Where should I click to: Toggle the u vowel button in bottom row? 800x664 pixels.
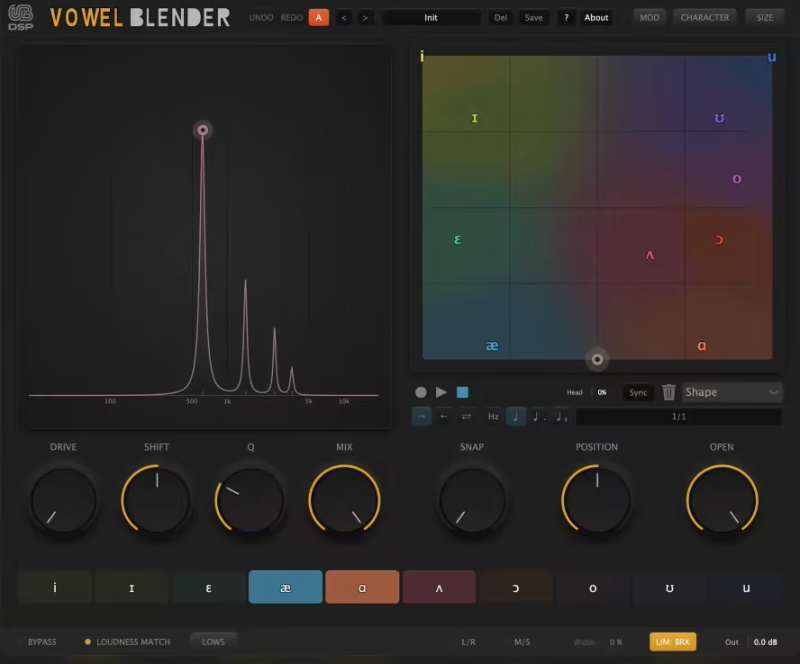tap(746, 587)
